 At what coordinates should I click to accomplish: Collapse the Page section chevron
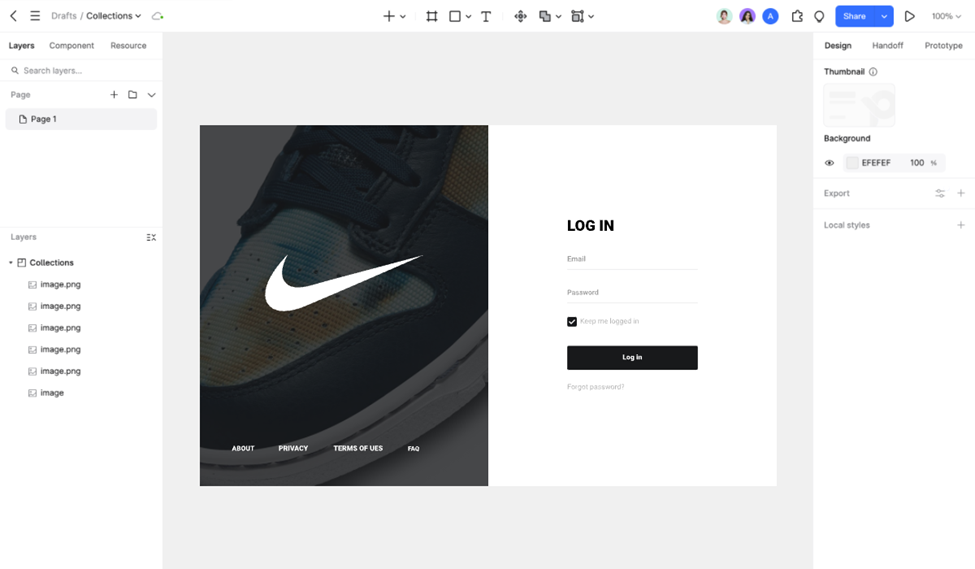(151, 95)
